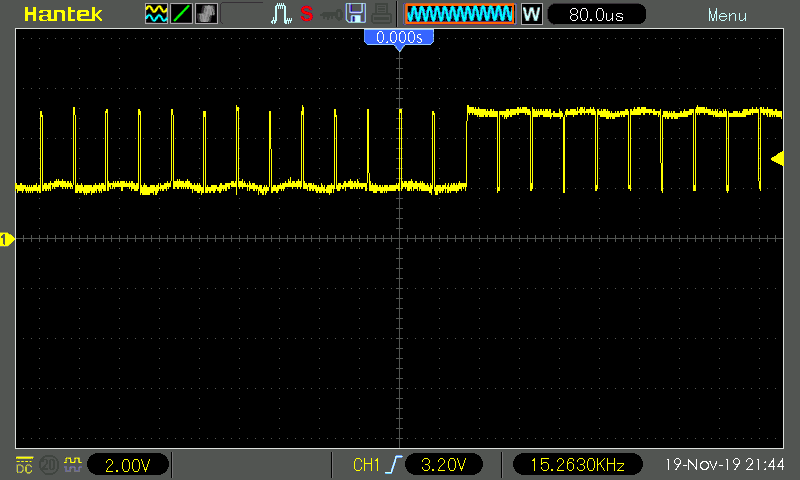Click the 15.2630KHz frequency readout

coord(577,465)
